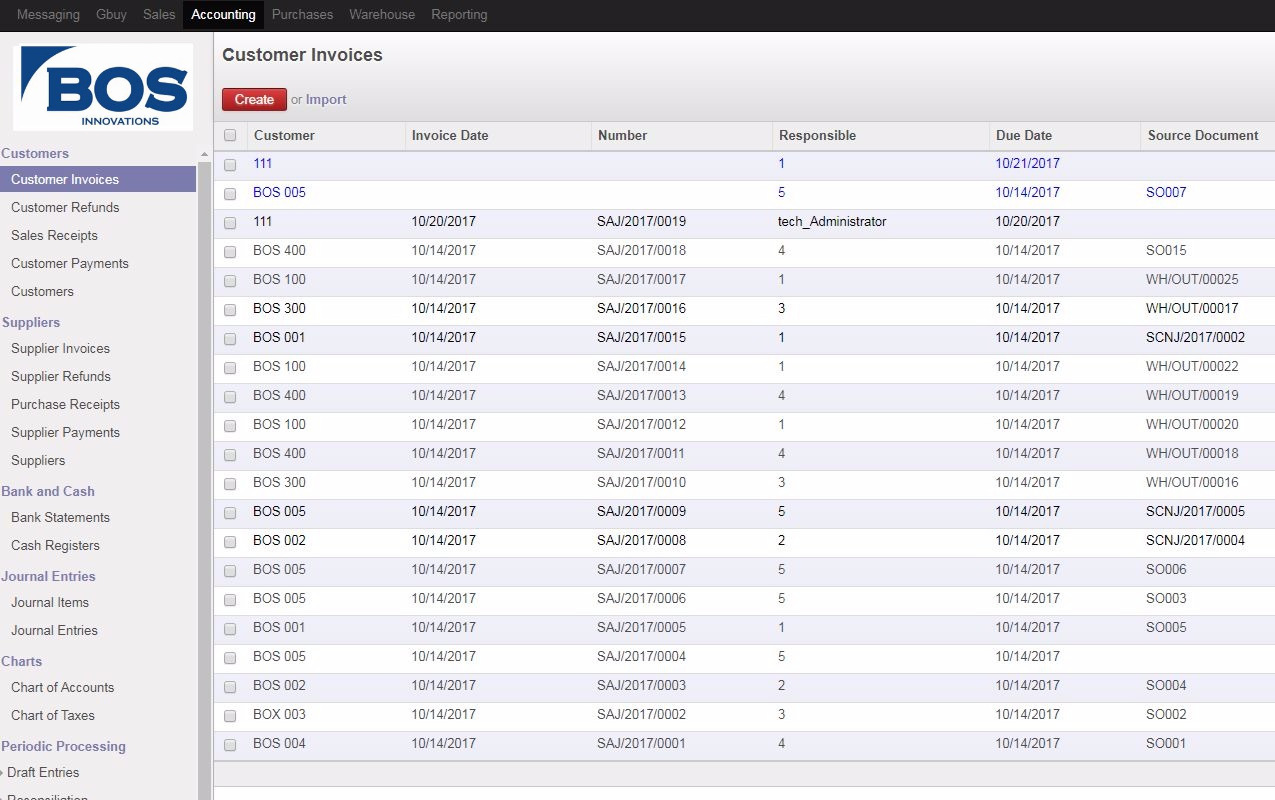Screen dimensions: 1275x800
Task: Open invoice SAJ/2017/0008 for BOS 002
Action: [641, 540]
